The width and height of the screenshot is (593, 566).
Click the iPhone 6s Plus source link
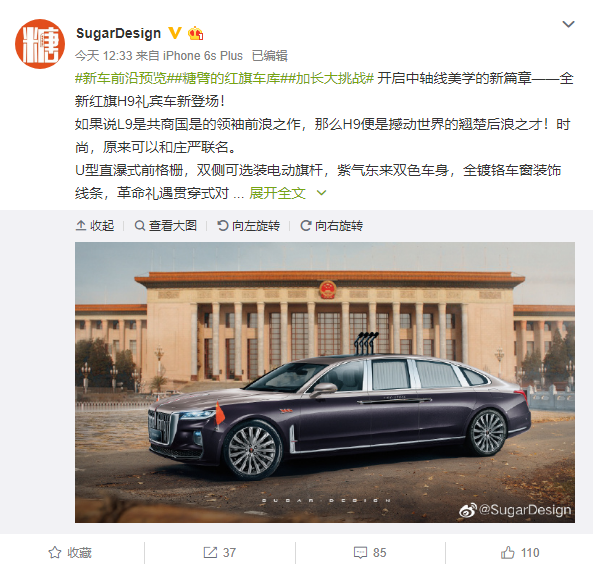(203, 56)
